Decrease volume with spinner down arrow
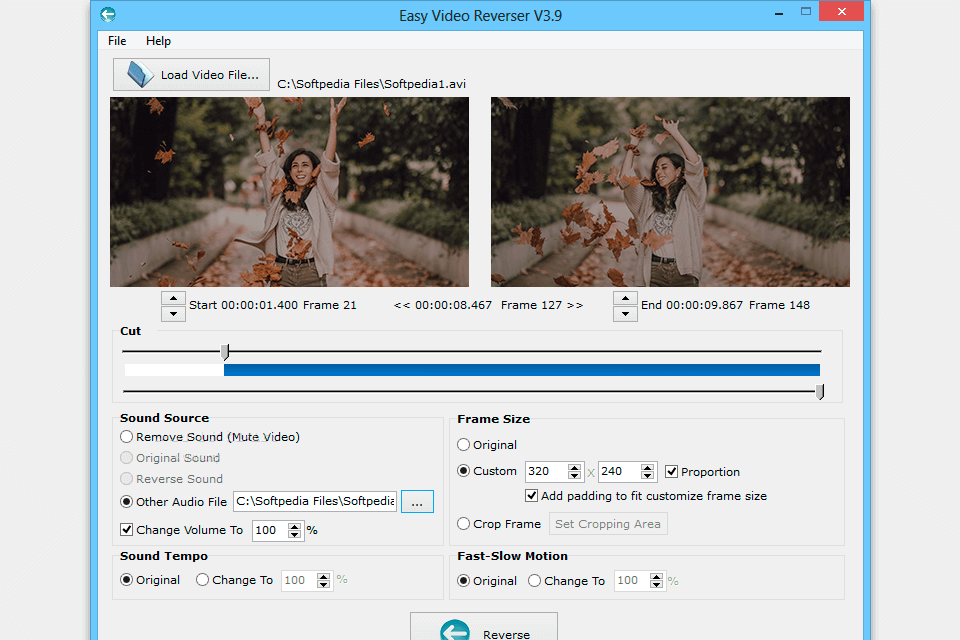The height and width of the screenshot is (640, 960). [x=294, y=535]
